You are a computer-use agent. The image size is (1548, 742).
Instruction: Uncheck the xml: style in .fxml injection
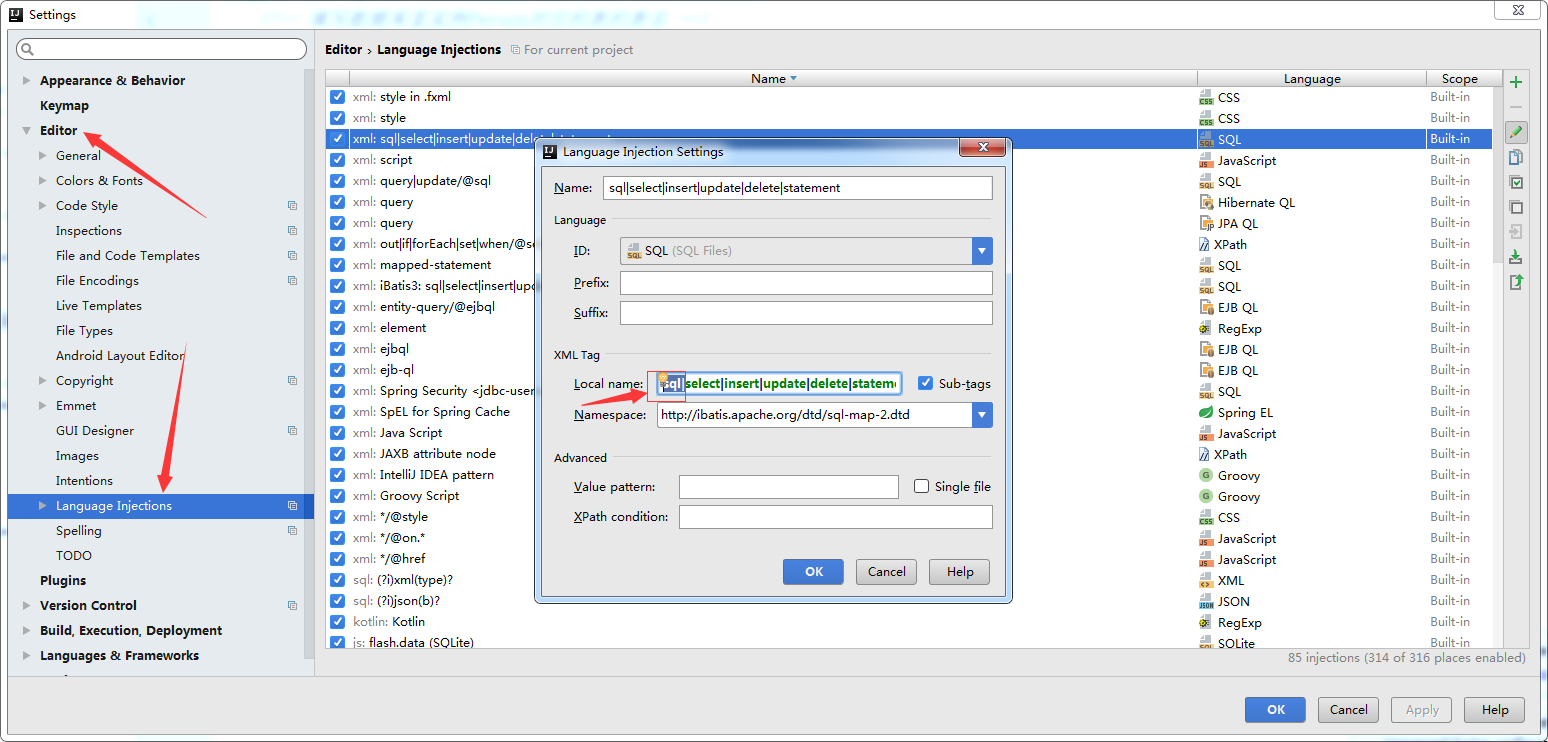337,97
